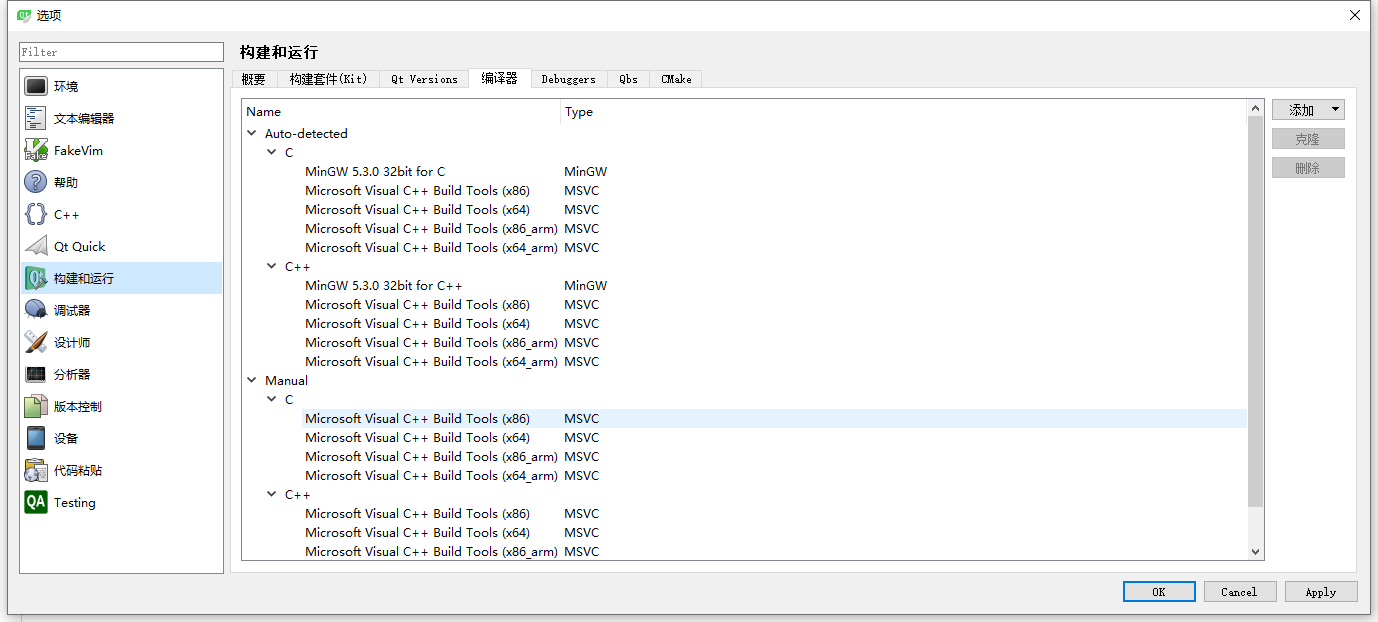1378x622 pixels.
Task: Click the 设计师 (Designer) sidebar icon
Action: point(35,341)
